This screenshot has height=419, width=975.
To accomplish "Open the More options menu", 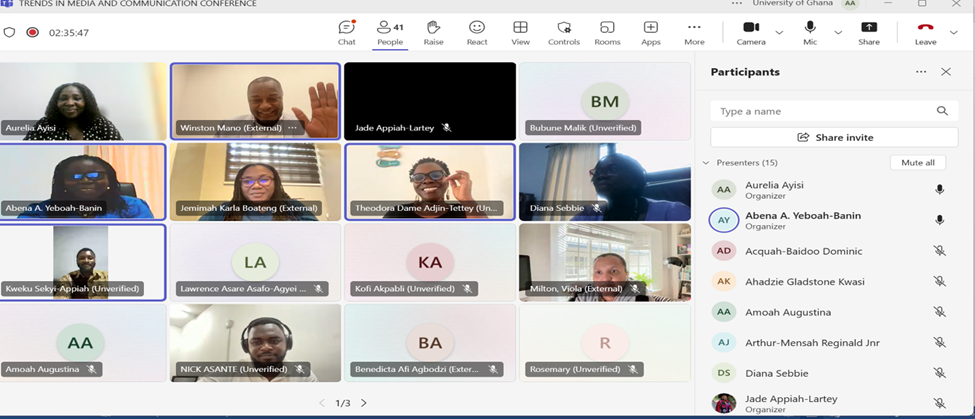I will pos(694,32).
